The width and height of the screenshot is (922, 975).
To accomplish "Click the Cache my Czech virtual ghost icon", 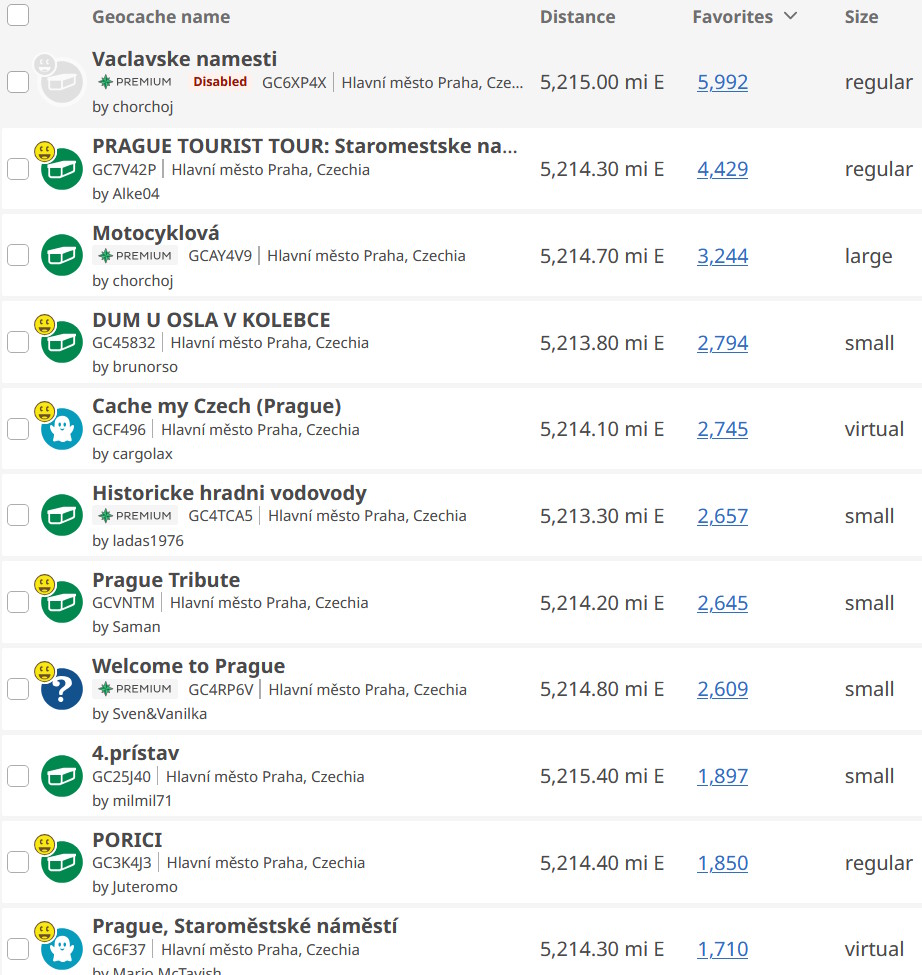I will [x=62, y=429].
